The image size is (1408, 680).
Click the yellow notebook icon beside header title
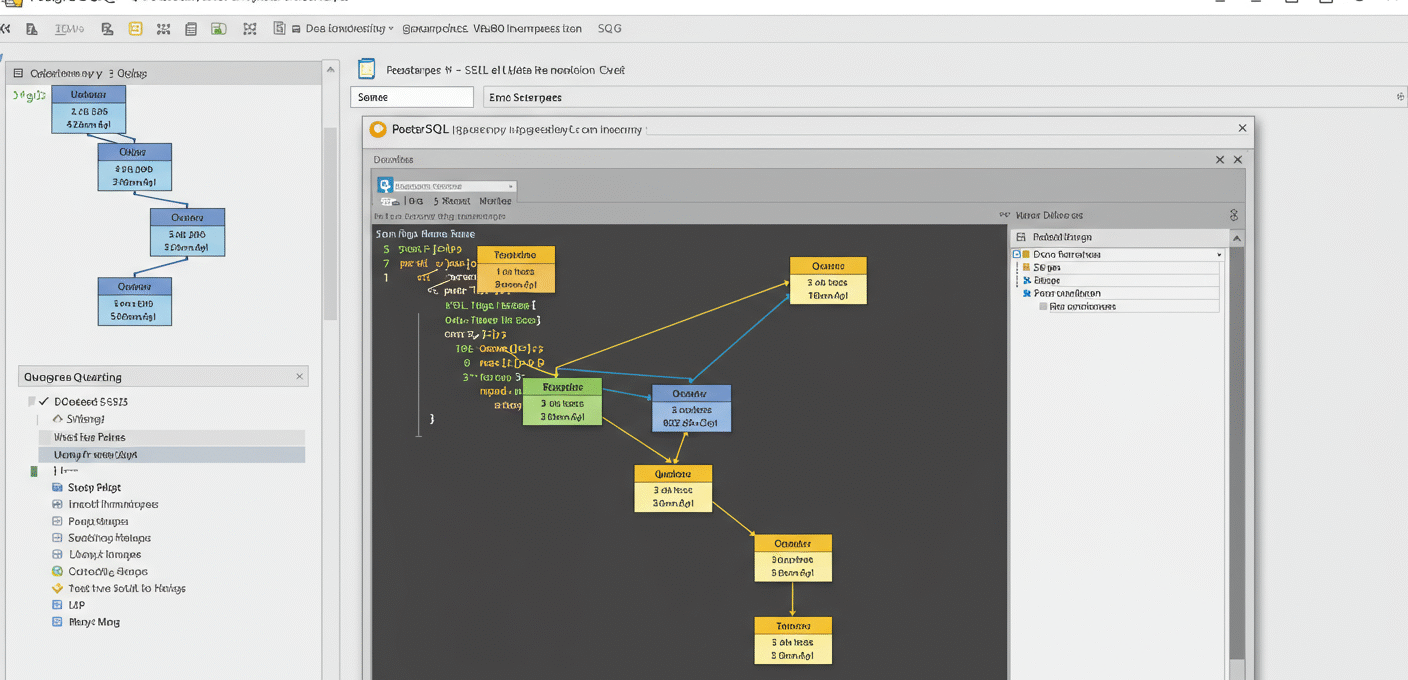[x=367, y=69]
